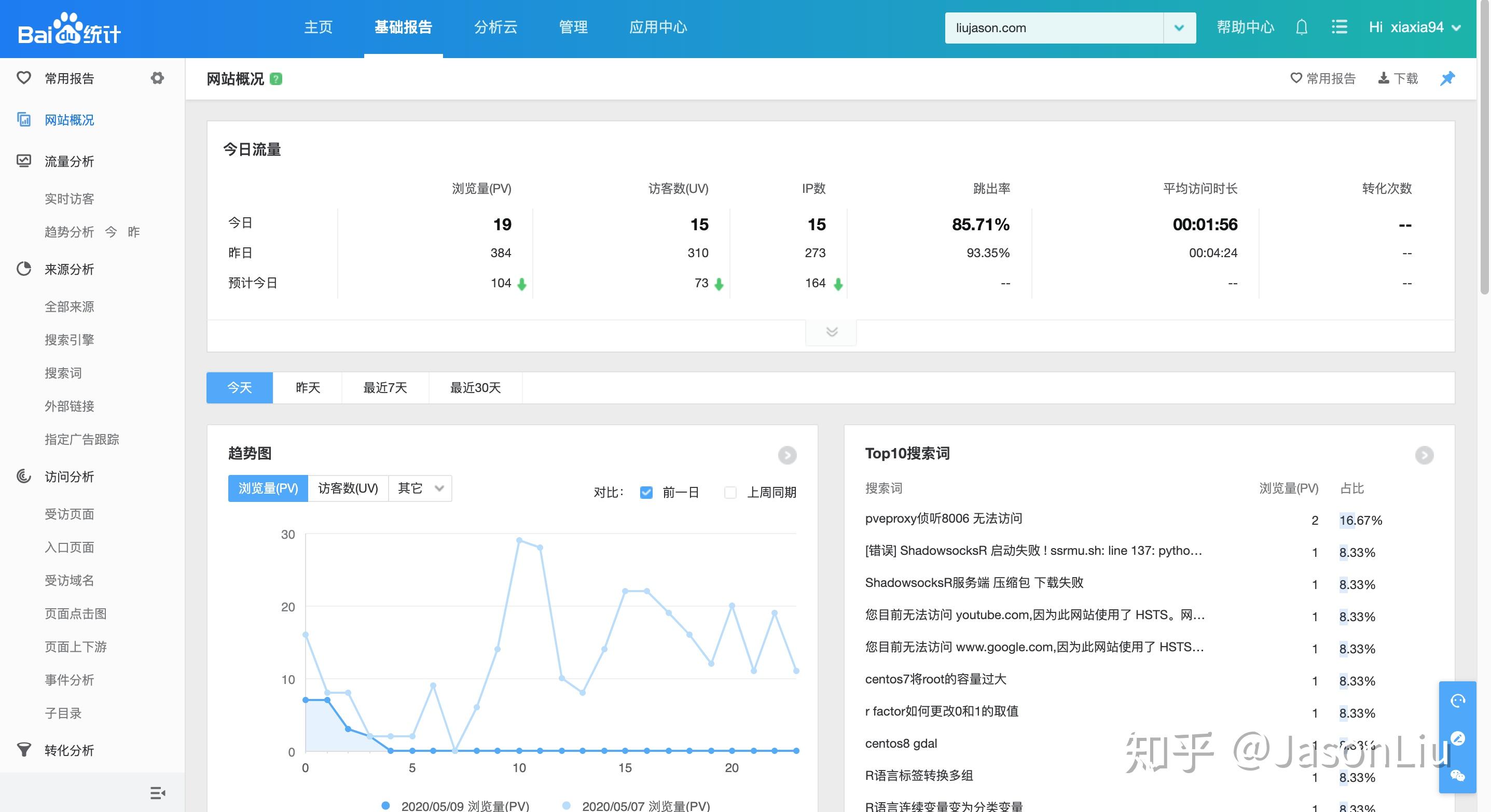Open 分析云 in top navigation

point(495,27)
